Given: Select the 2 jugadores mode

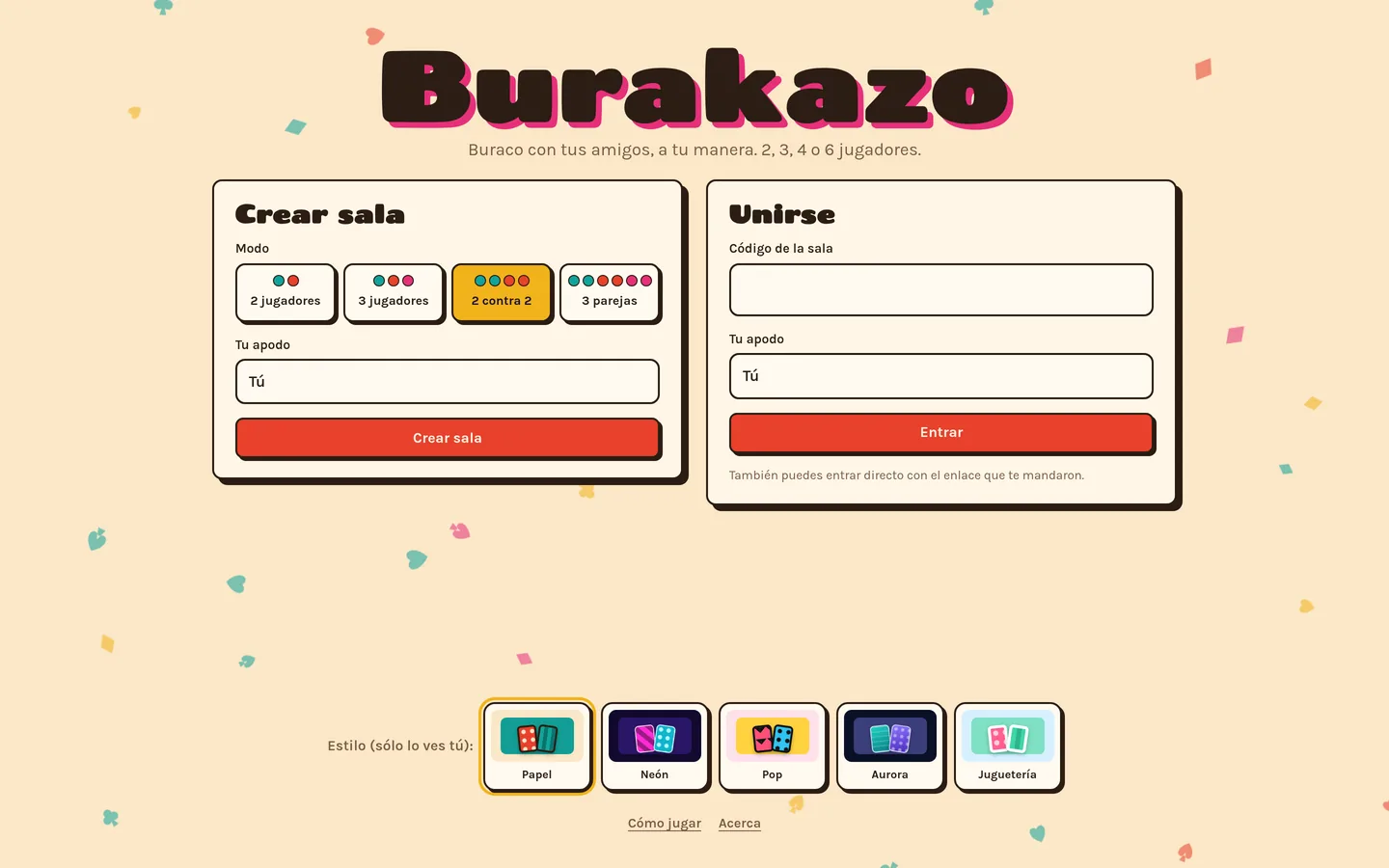Looking at the screenshot, I should pyautogui.click(x=286, y=292).
